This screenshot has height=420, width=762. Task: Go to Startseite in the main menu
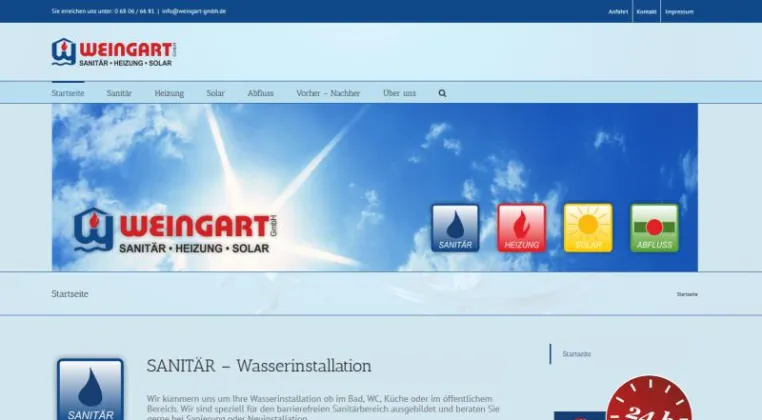[68, 93]
